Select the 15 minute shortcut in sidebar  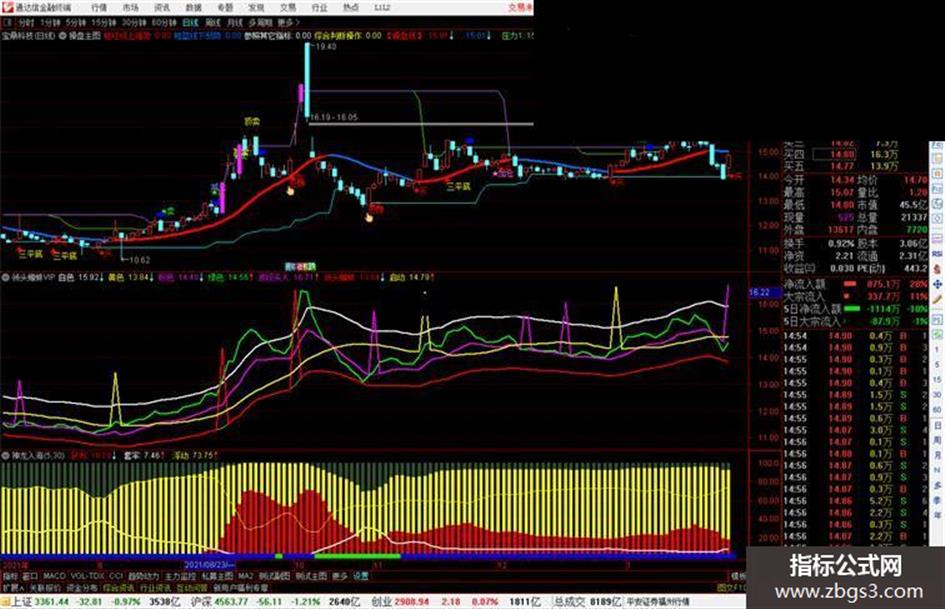tap(937, 379)
